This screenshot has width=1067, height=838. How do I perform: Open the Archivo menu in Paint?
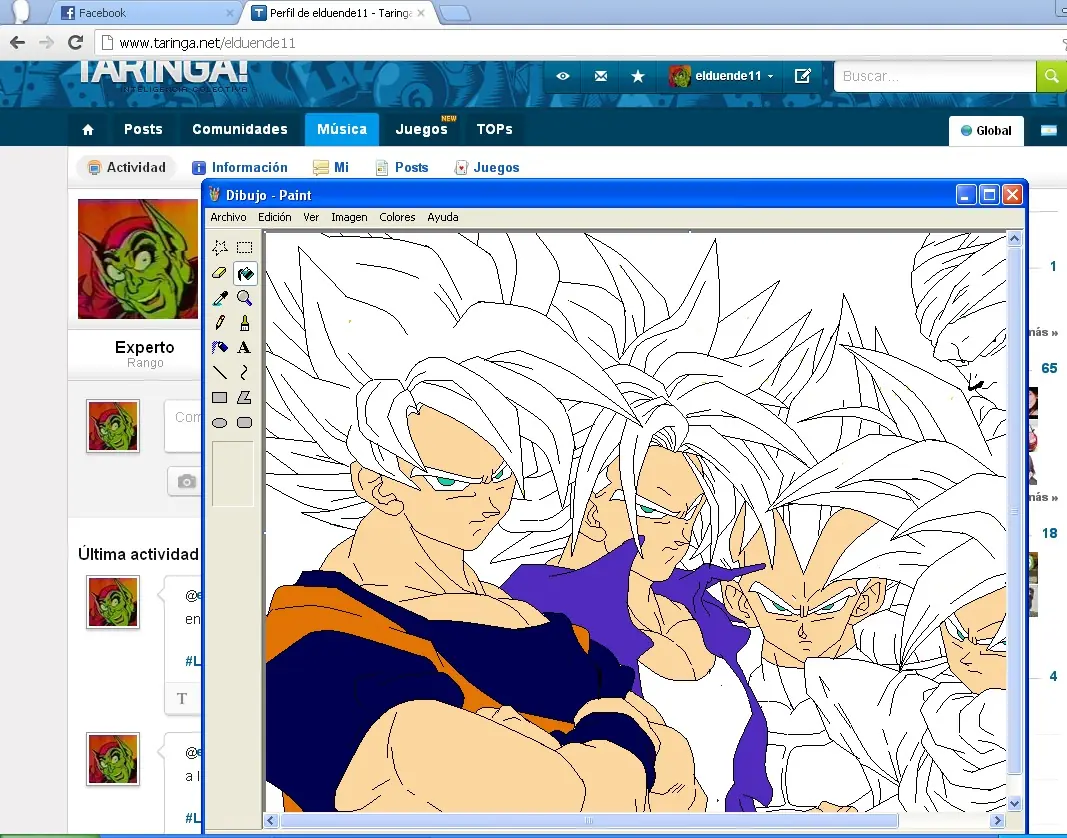pyautogui.click(x=228, y=217)
